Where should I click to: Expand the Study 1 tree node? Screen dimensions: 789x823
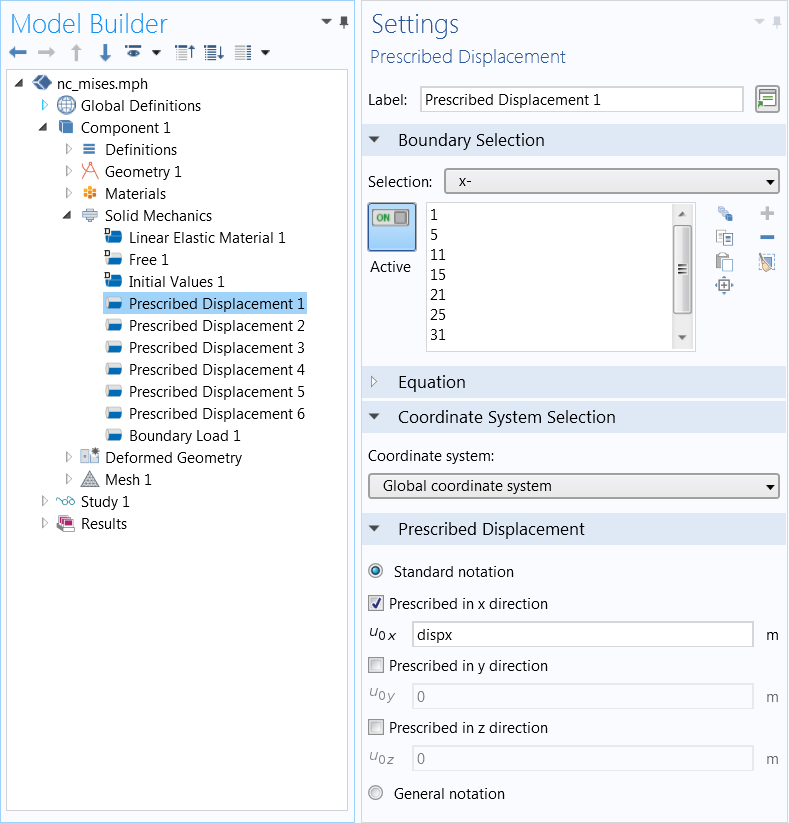coord(45,501)
